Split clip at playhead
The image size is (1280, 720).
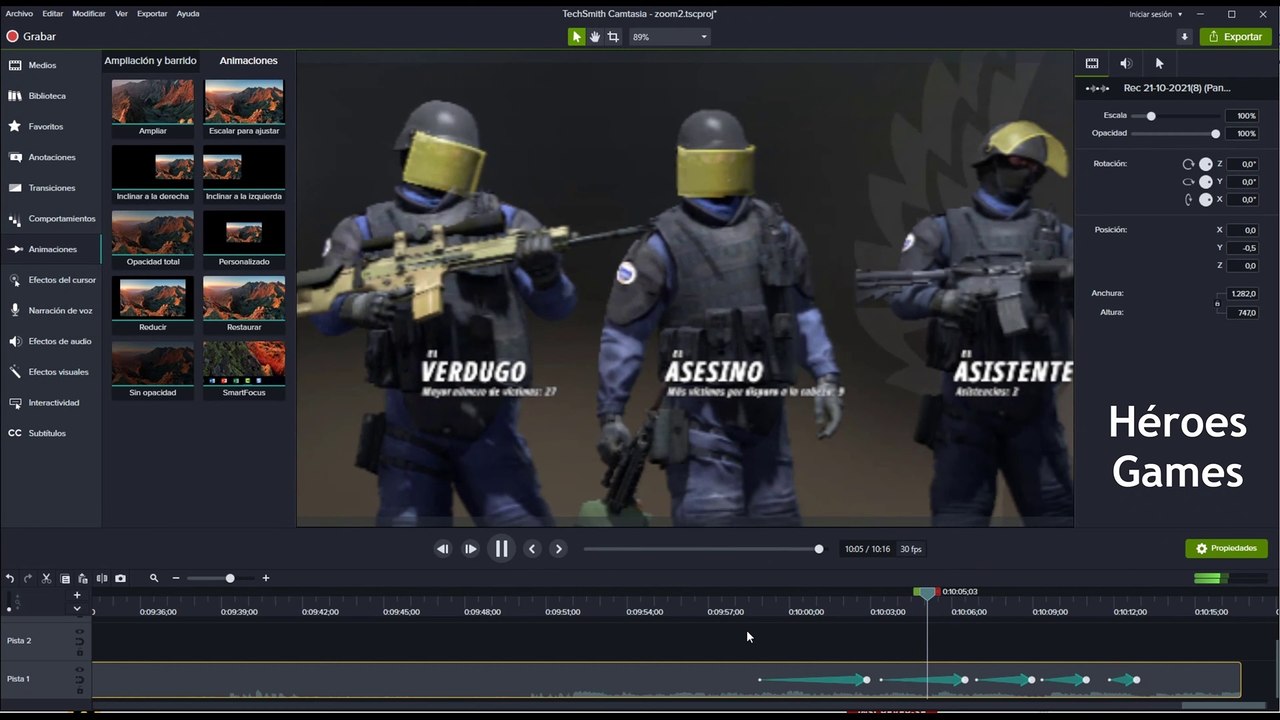click(x=101, y=578)
